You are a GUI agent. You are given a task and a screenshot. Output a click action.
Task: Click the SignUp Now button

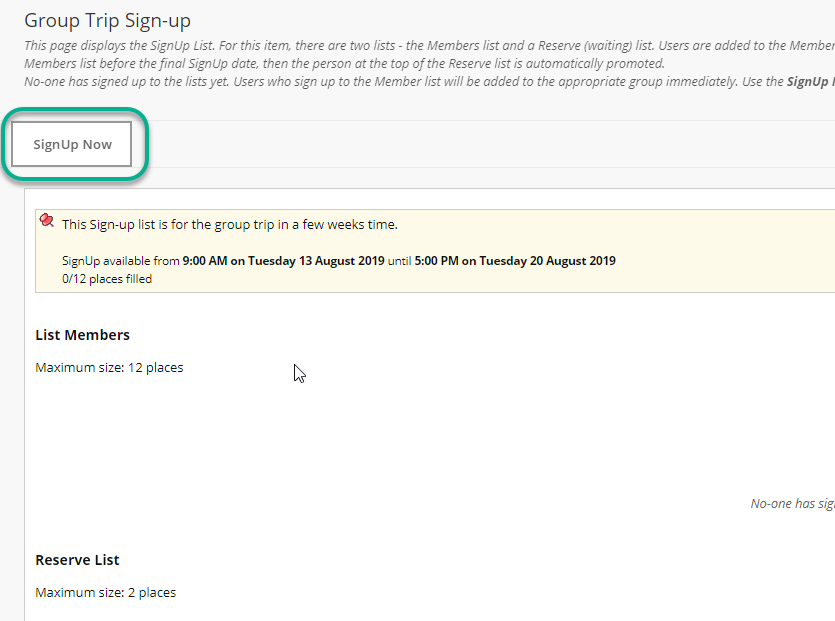(x=71, y=144)
